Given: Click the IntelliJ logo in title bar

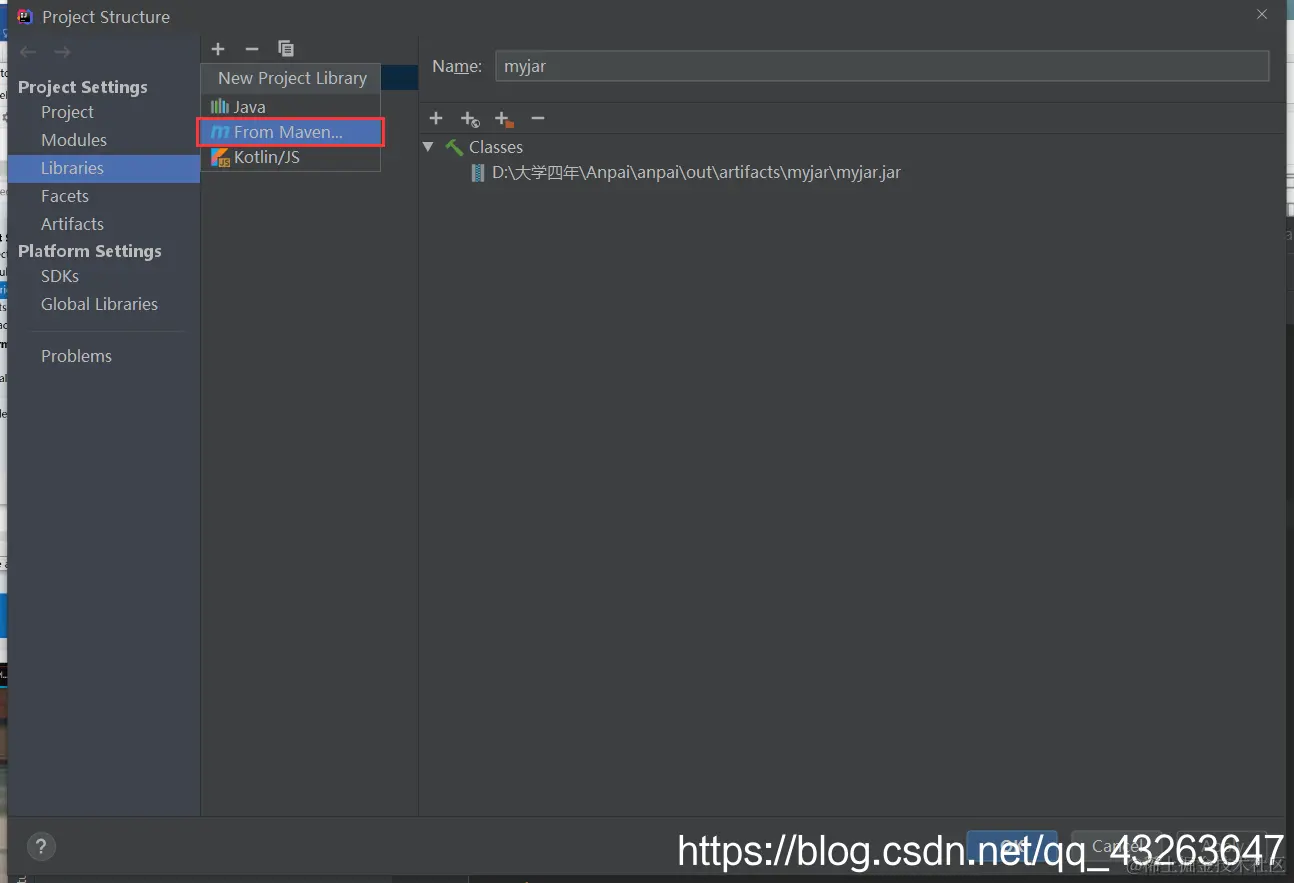Looking at the screenshot, I should [25, 17].
